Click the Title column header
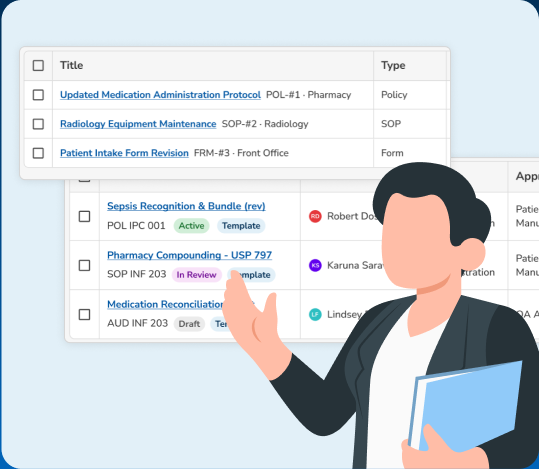 tap(72, 65)
